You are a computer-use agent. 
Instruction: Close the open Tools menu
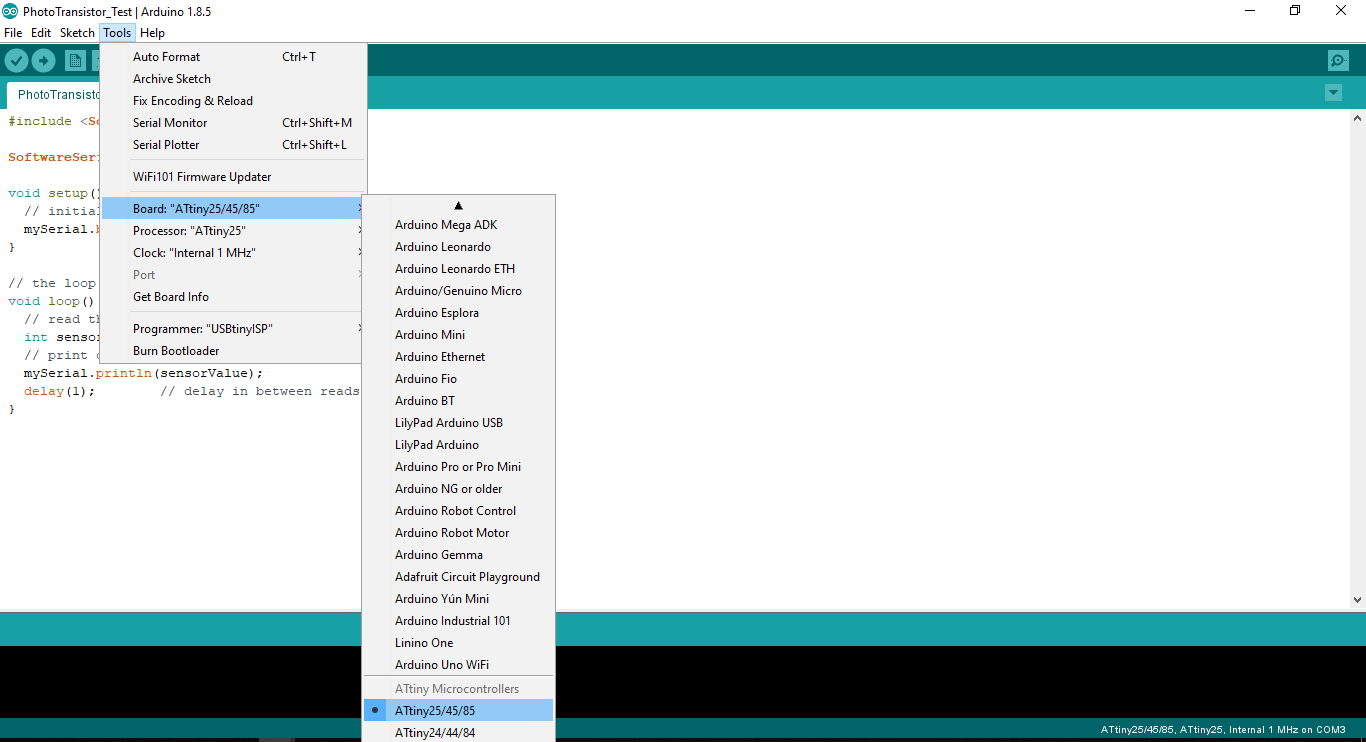pos(117,33)
